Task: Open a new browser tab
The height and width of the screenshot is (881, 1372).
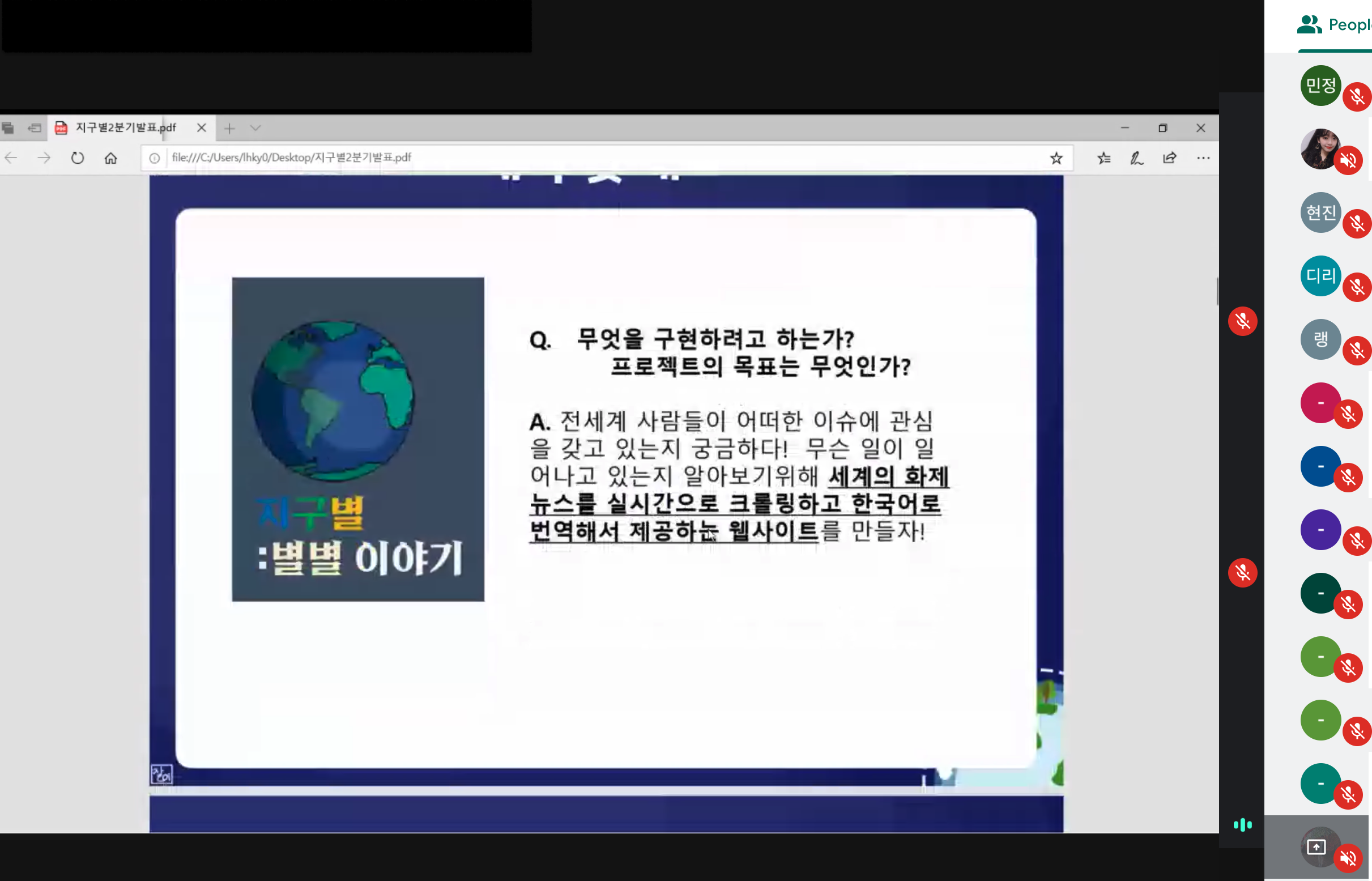Action: [229, 128]
